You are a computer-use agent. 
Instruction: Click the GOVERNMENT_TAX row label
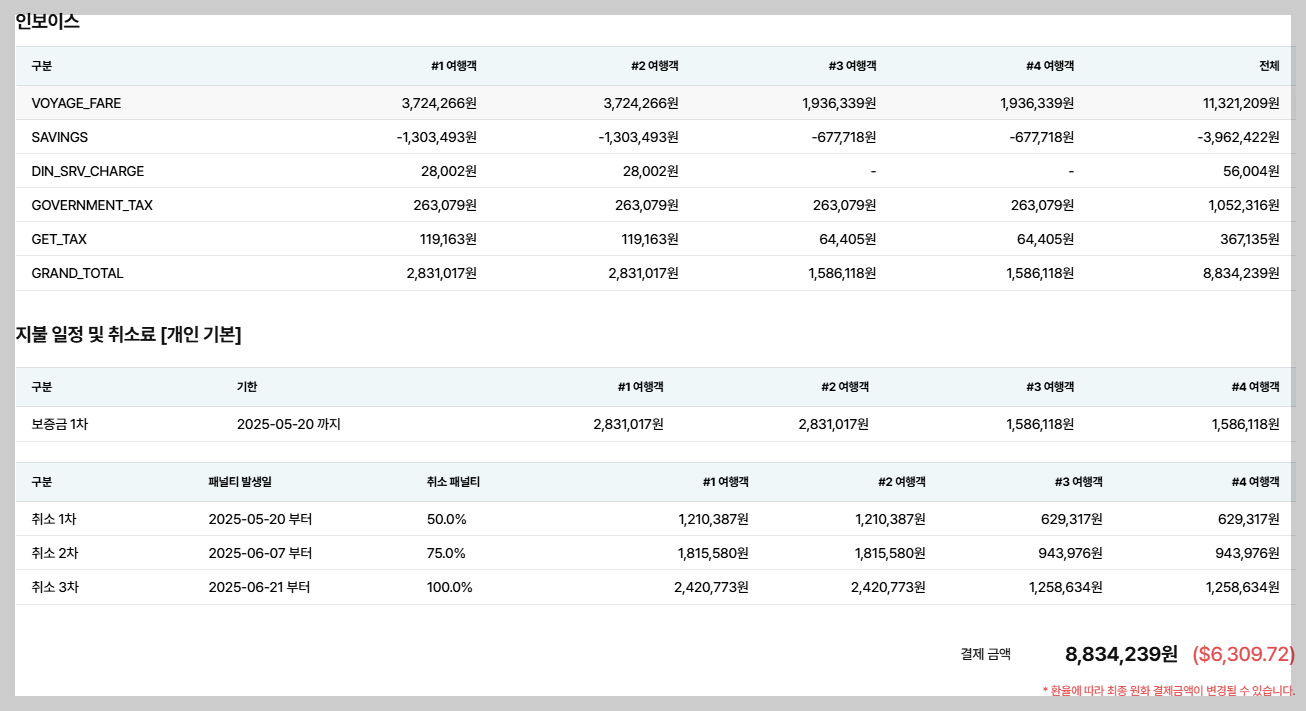click(92, 205)
